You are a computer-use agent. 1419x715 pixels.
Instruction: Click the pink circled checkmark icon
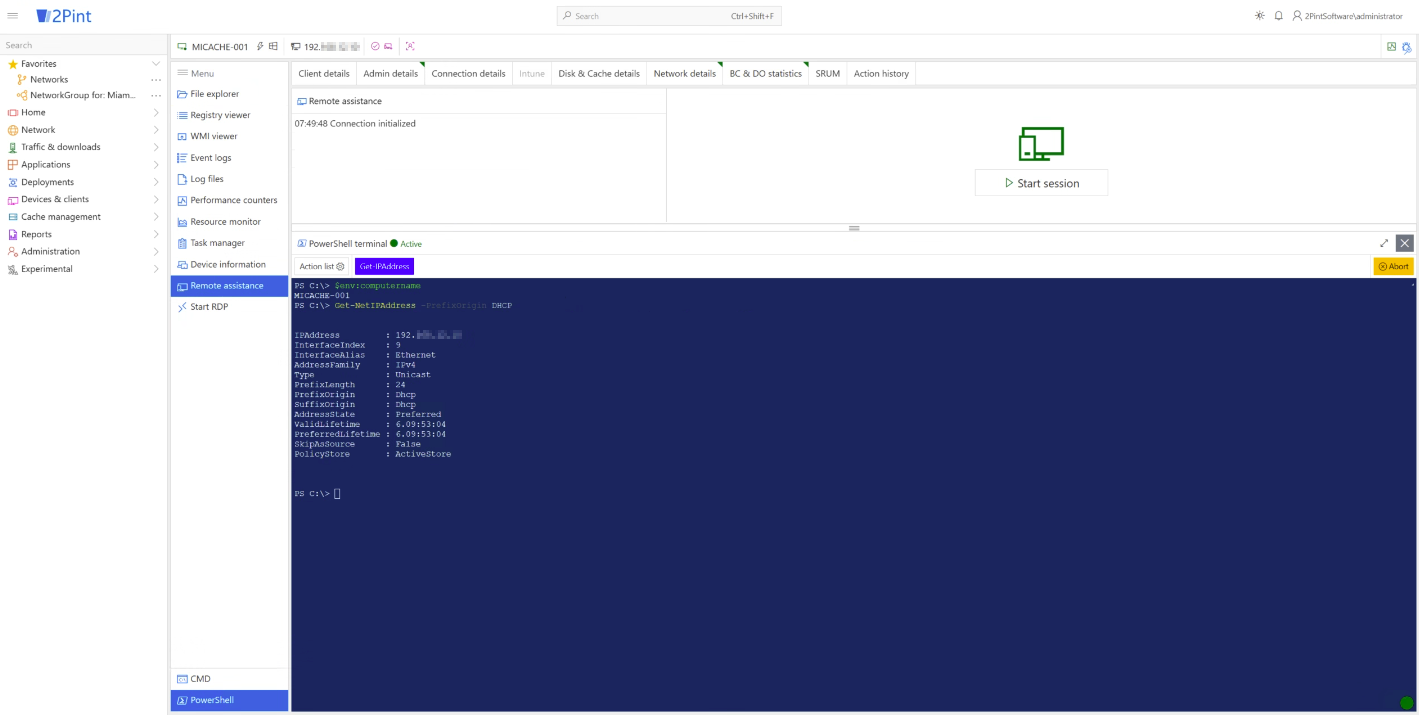click(x=375, y=46)
